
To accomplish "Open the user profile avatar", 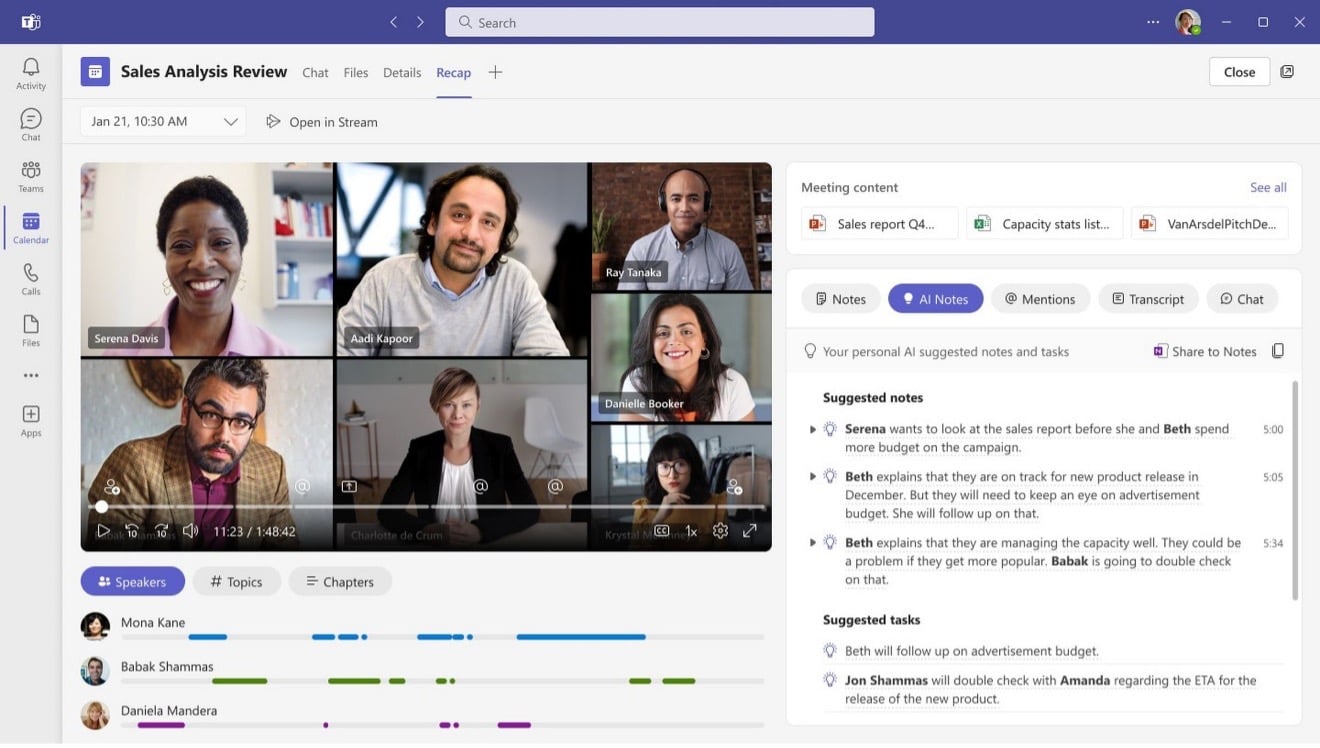I will coord(1187,22).
